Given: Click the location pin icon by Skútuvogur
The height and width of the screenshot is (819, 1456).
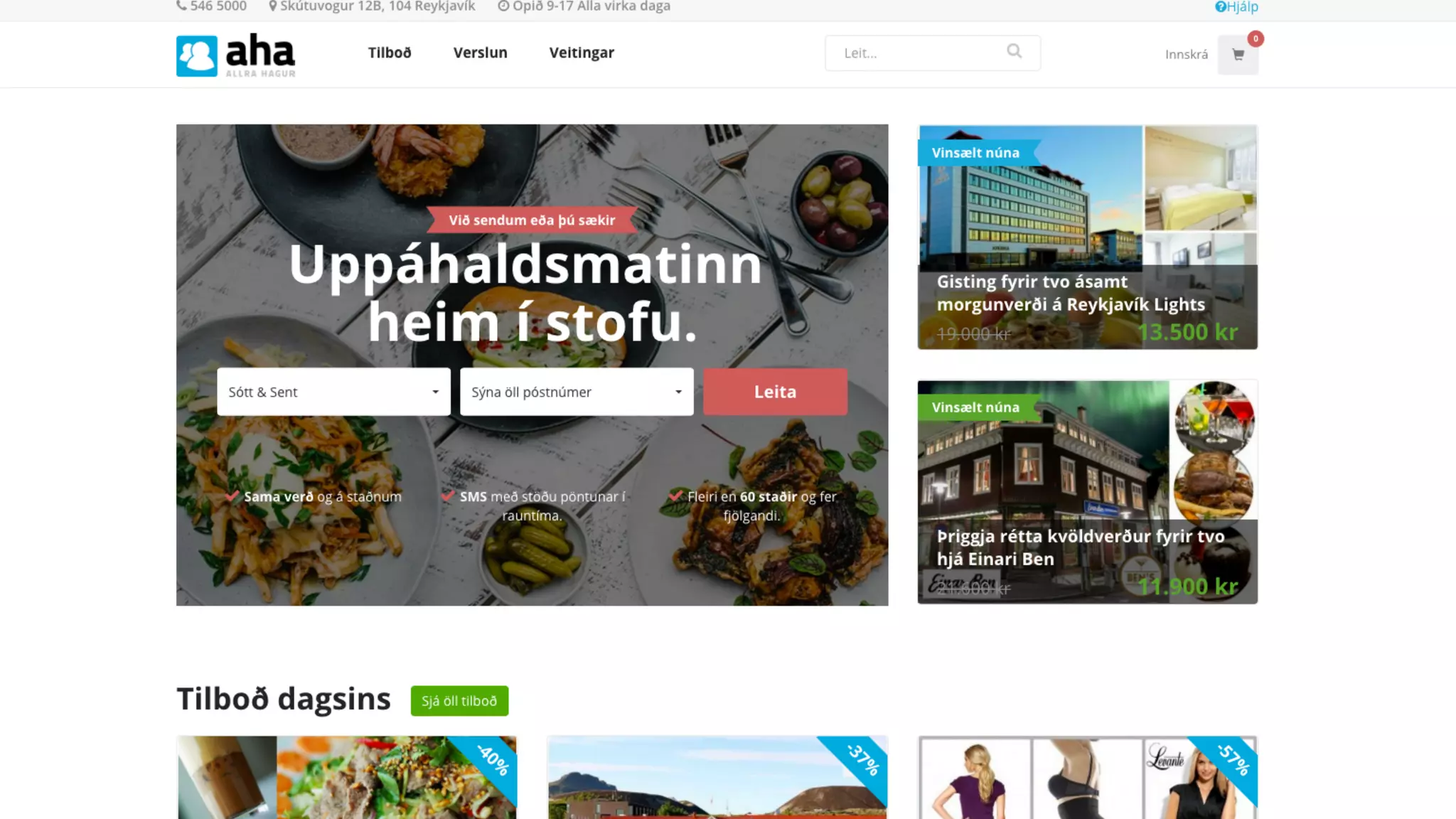Looking at the screenshot, I should (272, 6).
